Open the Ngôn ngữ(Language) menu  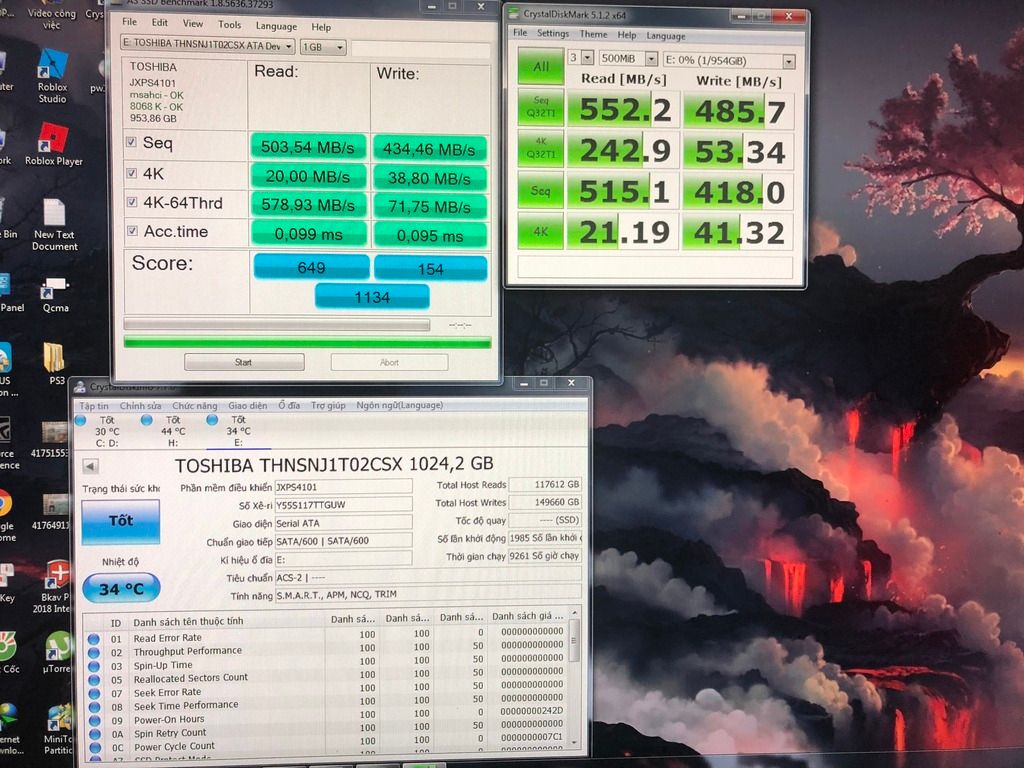(x=400, y=406)
